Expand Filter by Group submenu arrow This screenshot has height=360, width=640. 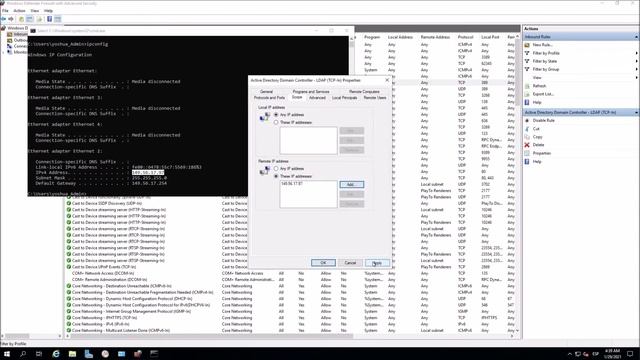point(637,69)
